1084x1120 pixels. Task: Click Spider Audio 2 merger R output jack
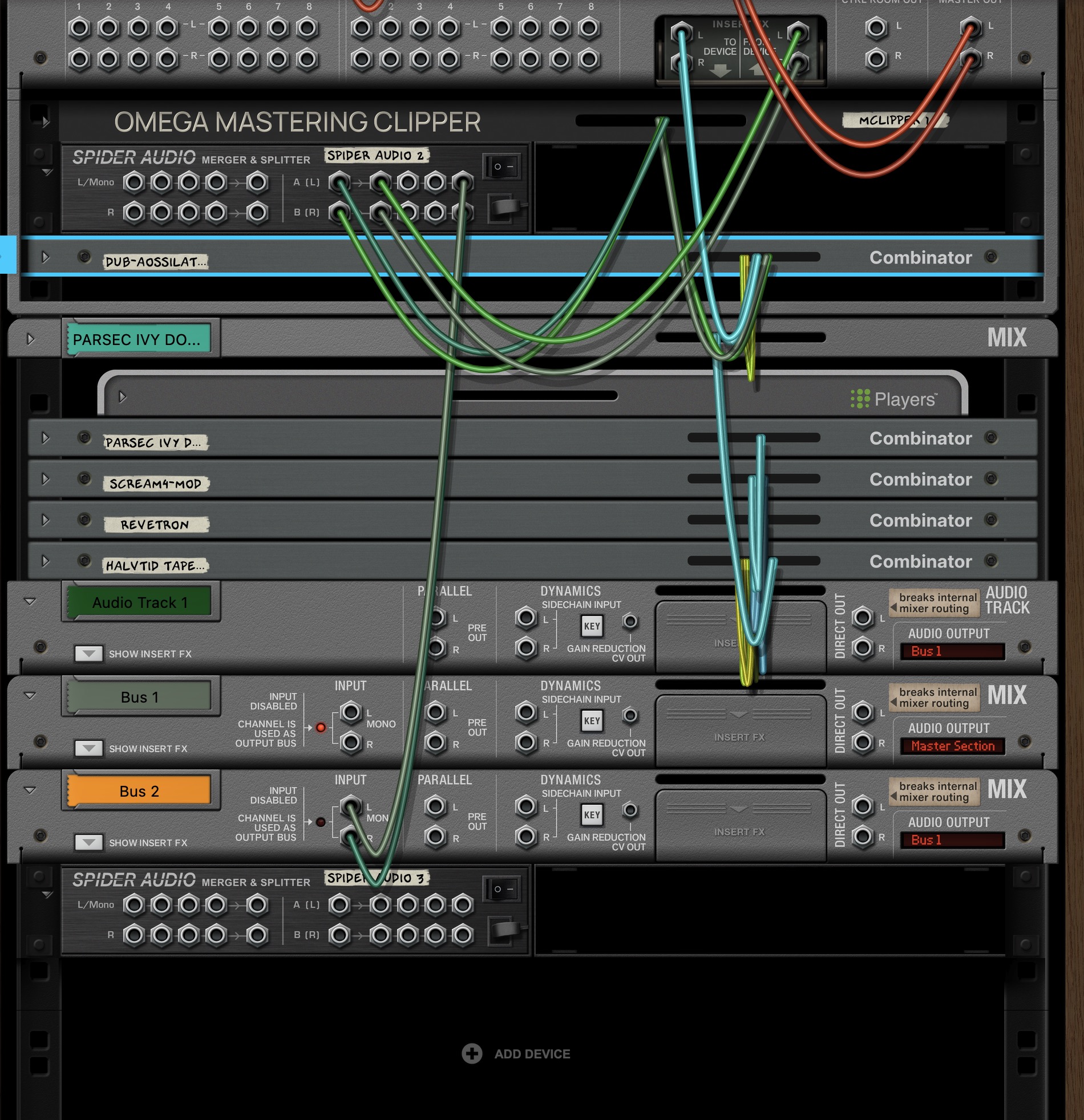click(x=257, y=213)
